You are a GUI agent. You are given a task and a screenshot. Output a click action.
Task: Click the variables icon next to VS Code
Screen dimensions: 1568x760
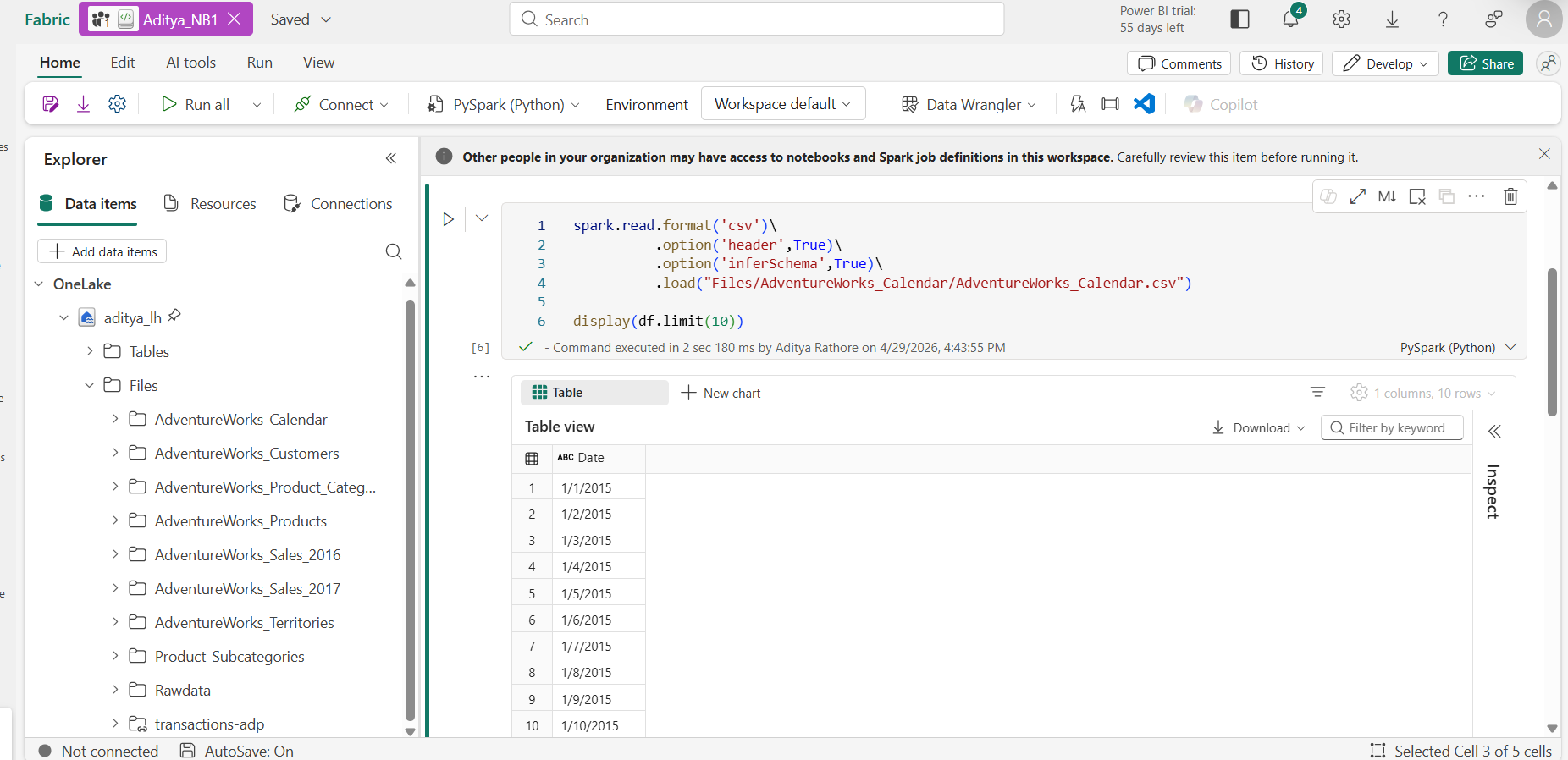pos(1110,104)
